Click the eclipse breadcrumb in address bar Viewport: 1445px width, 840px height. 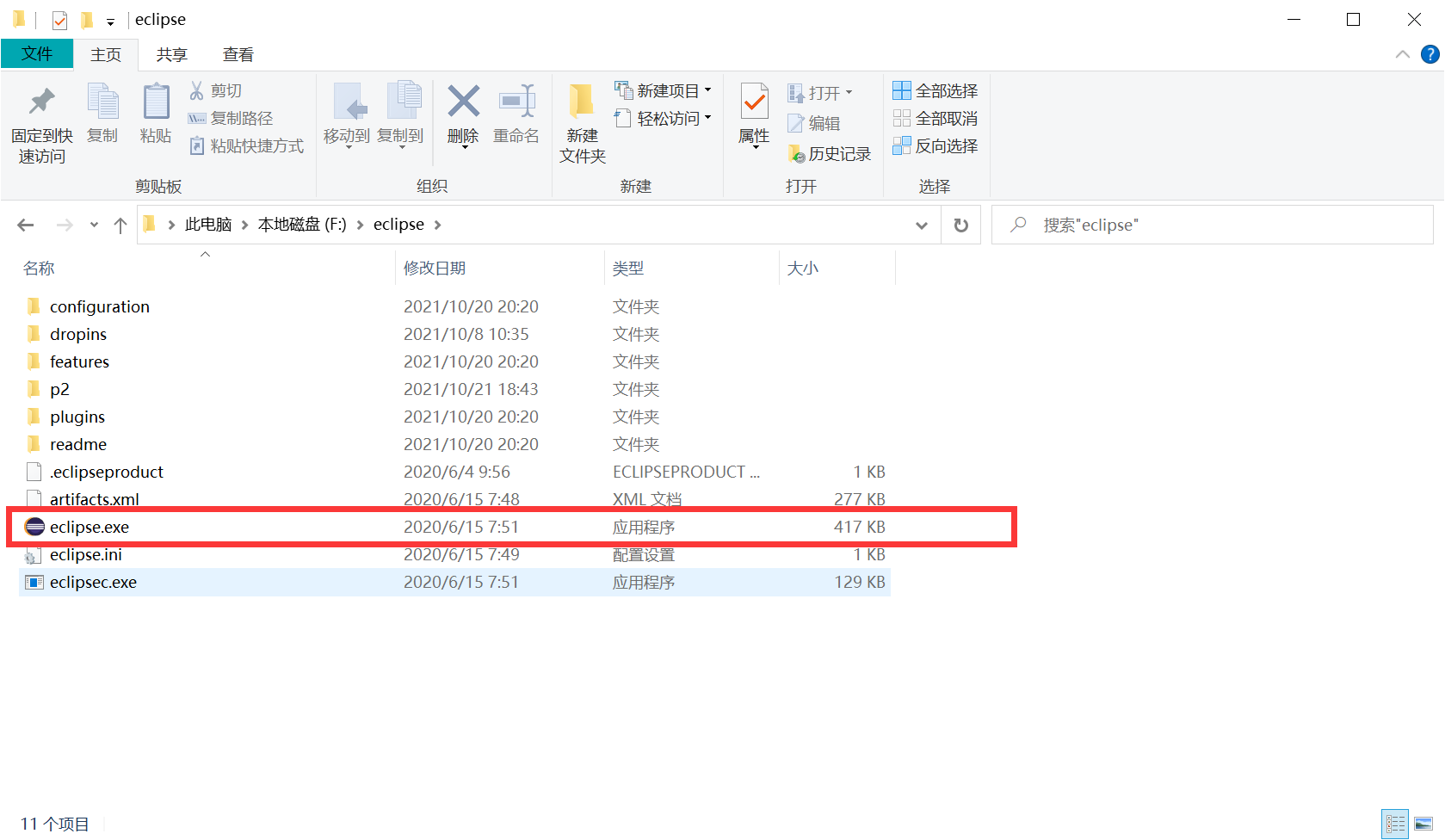[398, 225]
